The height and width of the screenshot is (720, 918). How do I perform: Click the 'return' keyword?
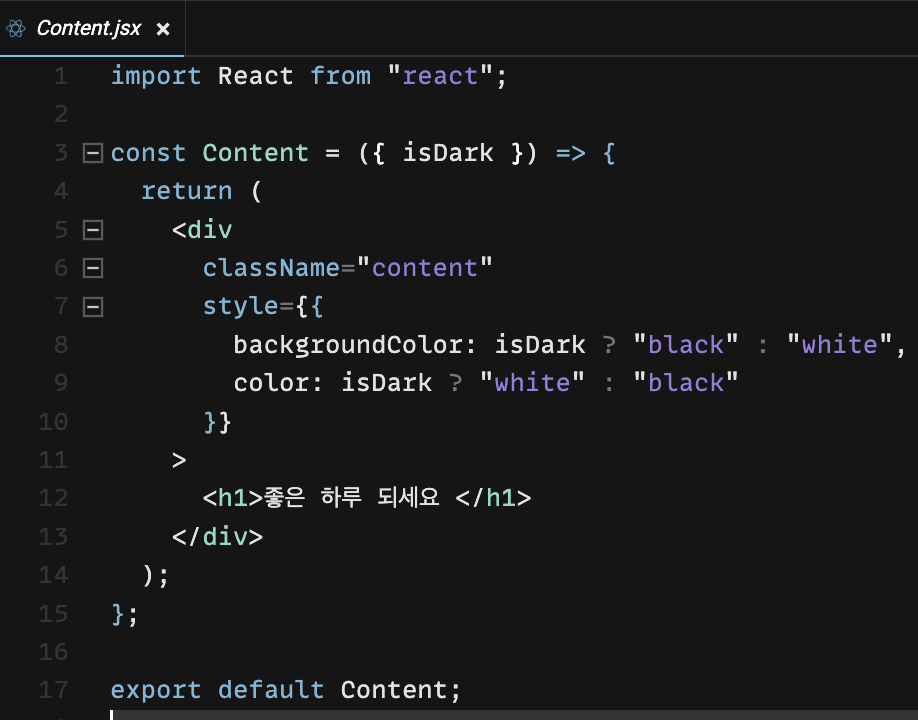[x=187, y=191]
